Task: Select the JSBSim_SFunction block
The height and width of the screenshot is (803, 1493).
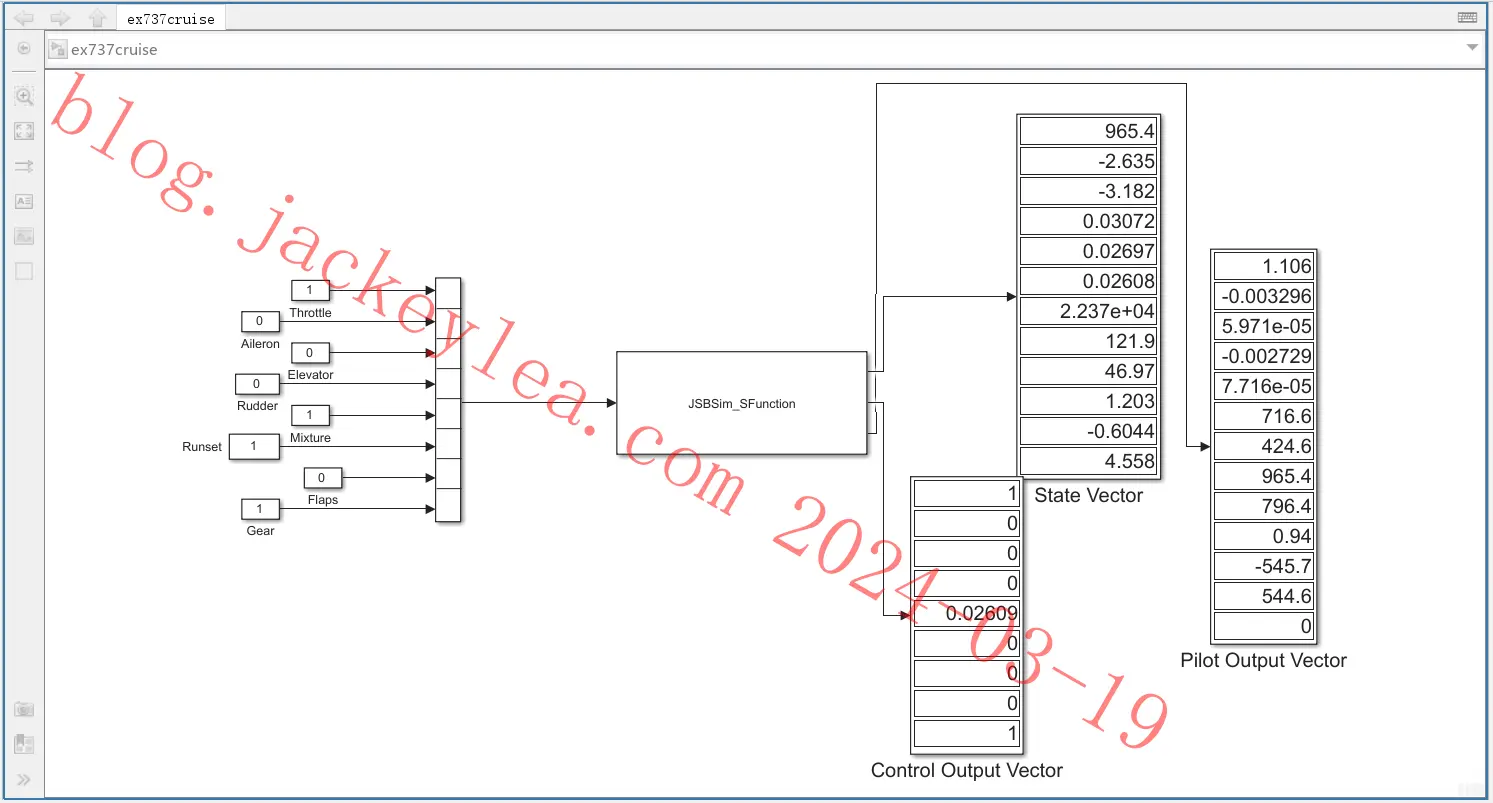Action: pyautogui.click(x=742, y=404)
